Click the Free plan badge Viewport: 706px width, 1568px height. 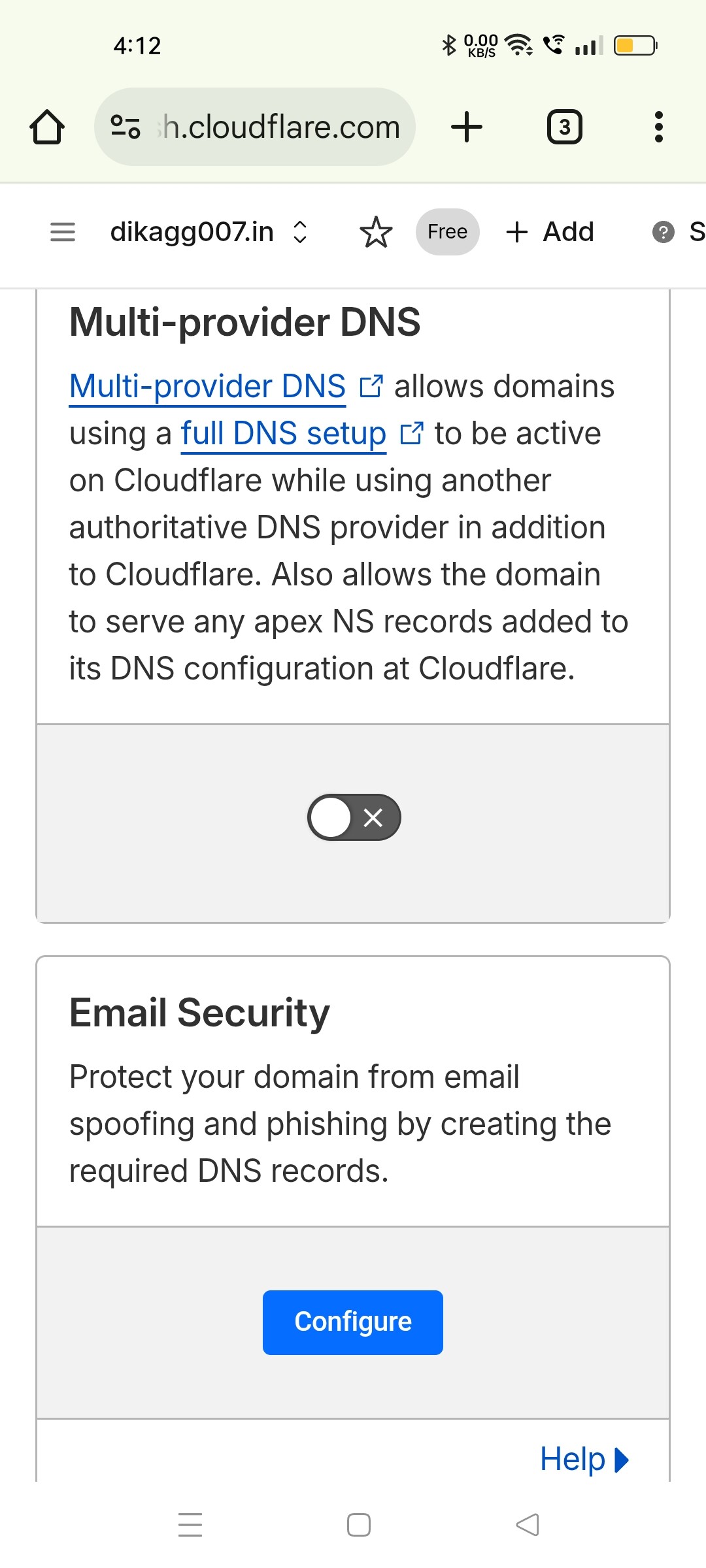point(447,232)
